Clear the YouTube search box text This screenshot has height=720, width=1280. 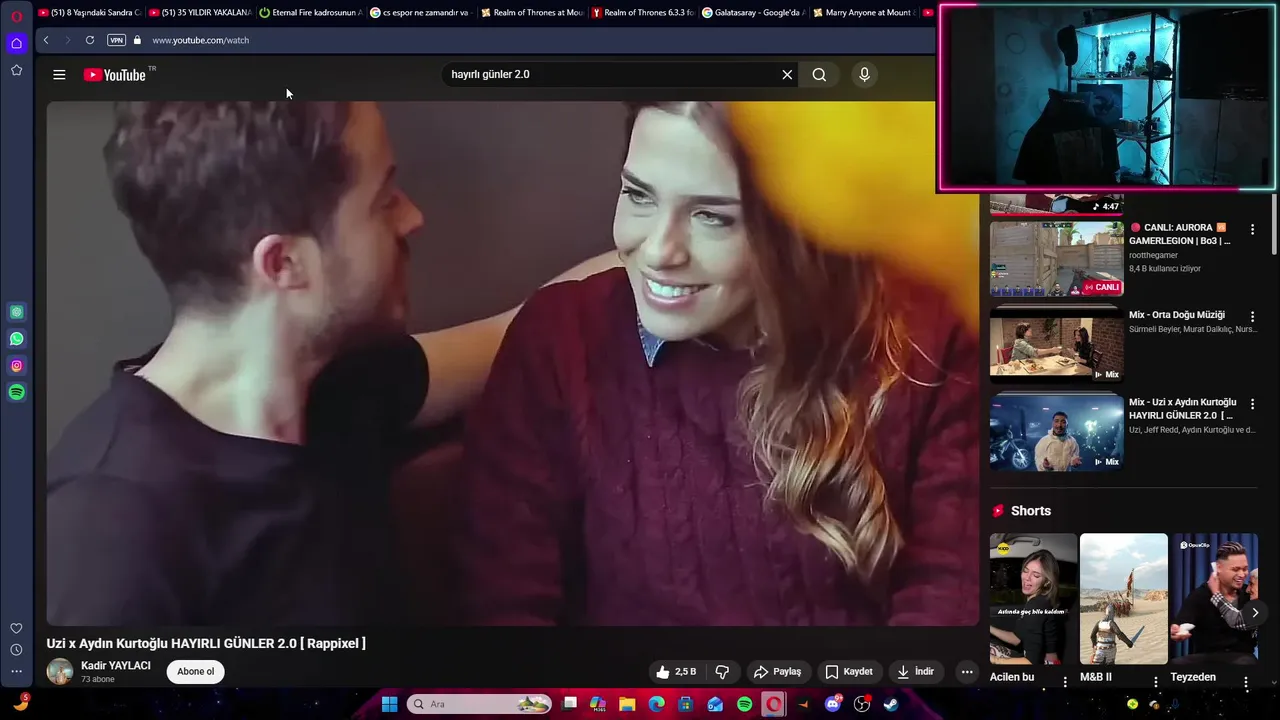787,75
